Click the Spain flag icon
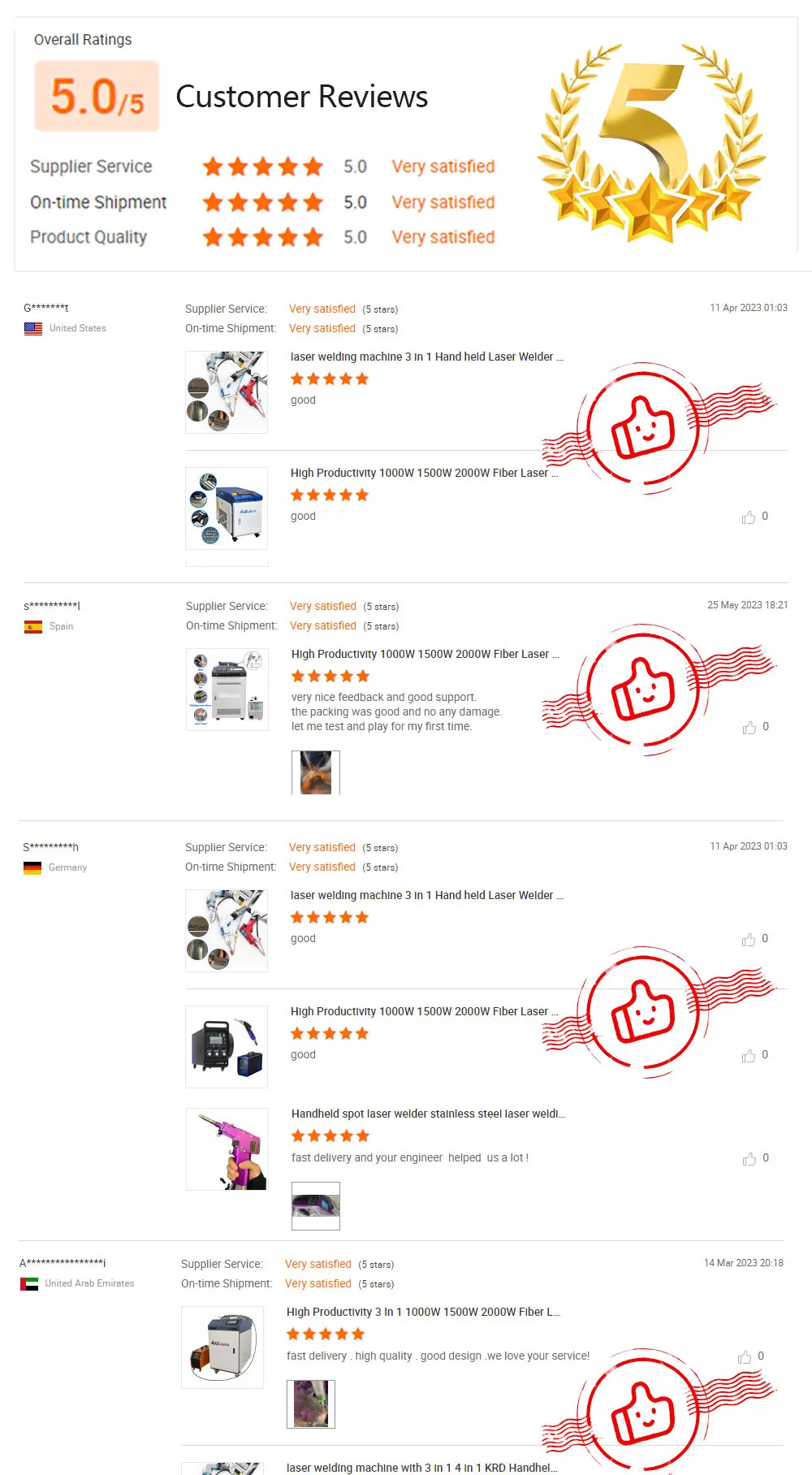This screenshot has height=1475, width=812. coord(33,627)
